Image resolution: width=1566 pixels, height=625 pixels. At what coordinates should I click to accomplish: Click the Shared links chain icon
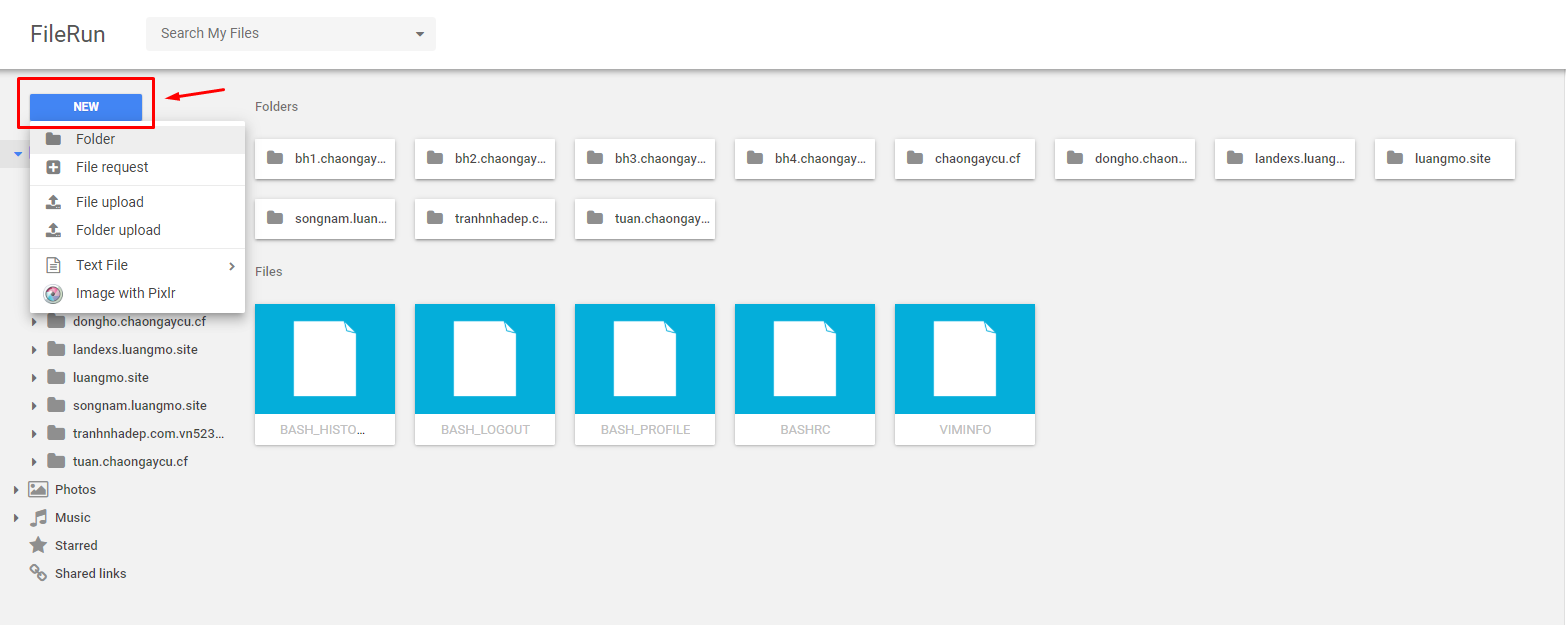click(x=38, y=573)
